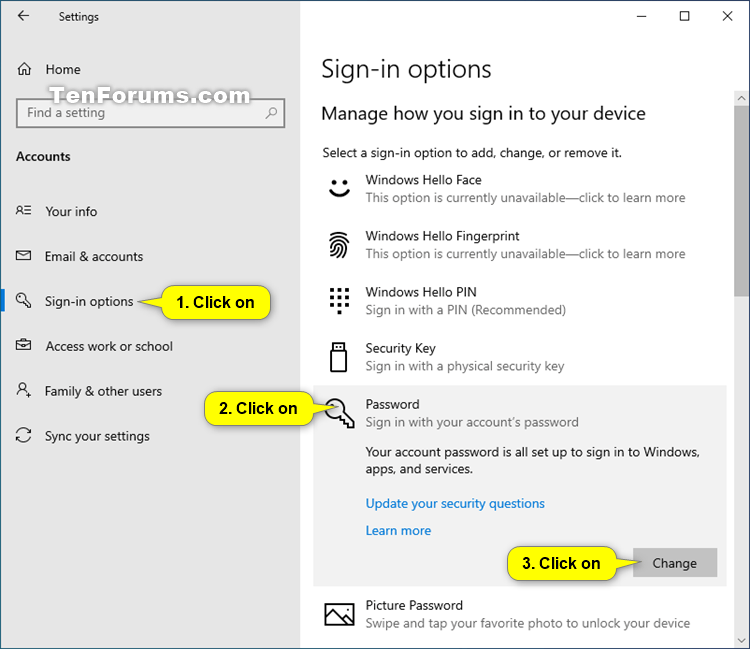The width and height of the screenshot is (750, 649).
Task: Click the Sync your settings arrows icon
Action: point(23,435)
